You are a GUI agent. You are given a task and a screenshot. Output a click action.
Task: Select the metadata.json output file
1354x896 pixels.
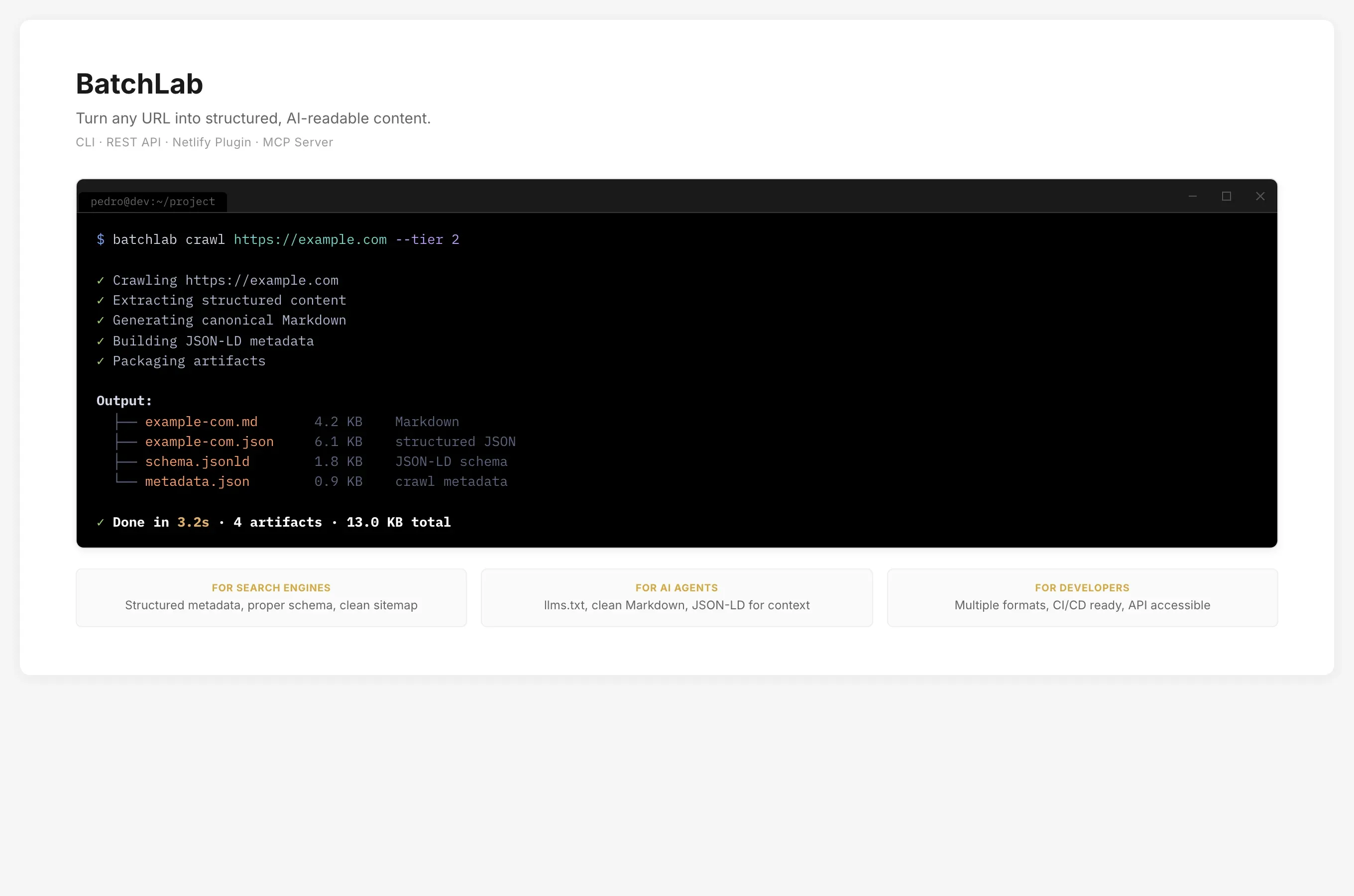click(x=197, y=481)
